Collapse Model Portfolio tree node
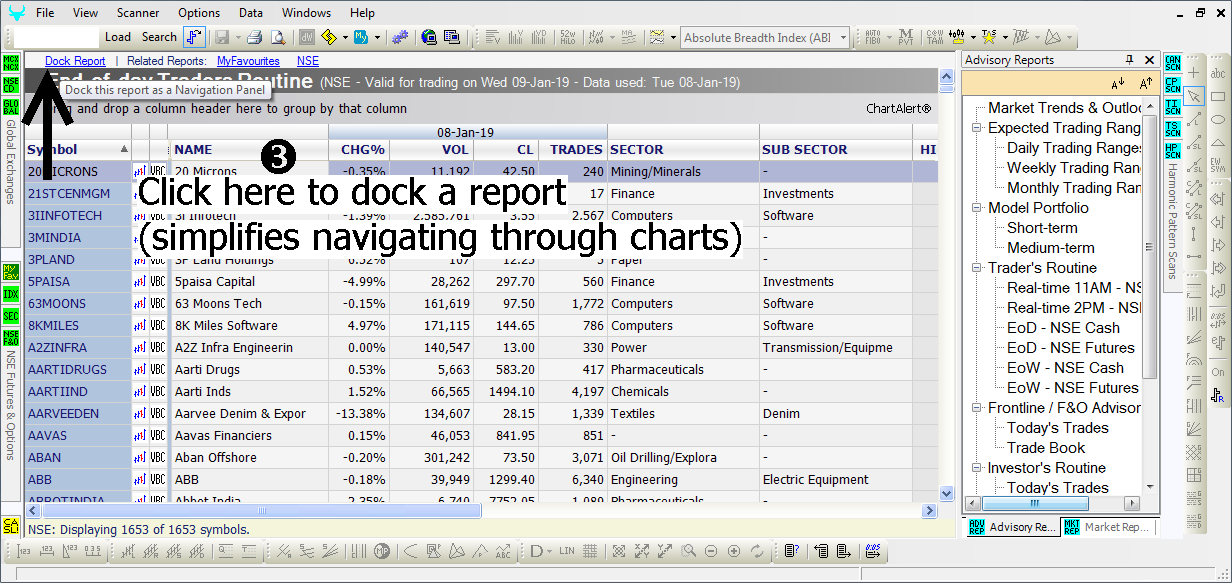The image size is (1232, 583). pos(976,208)
